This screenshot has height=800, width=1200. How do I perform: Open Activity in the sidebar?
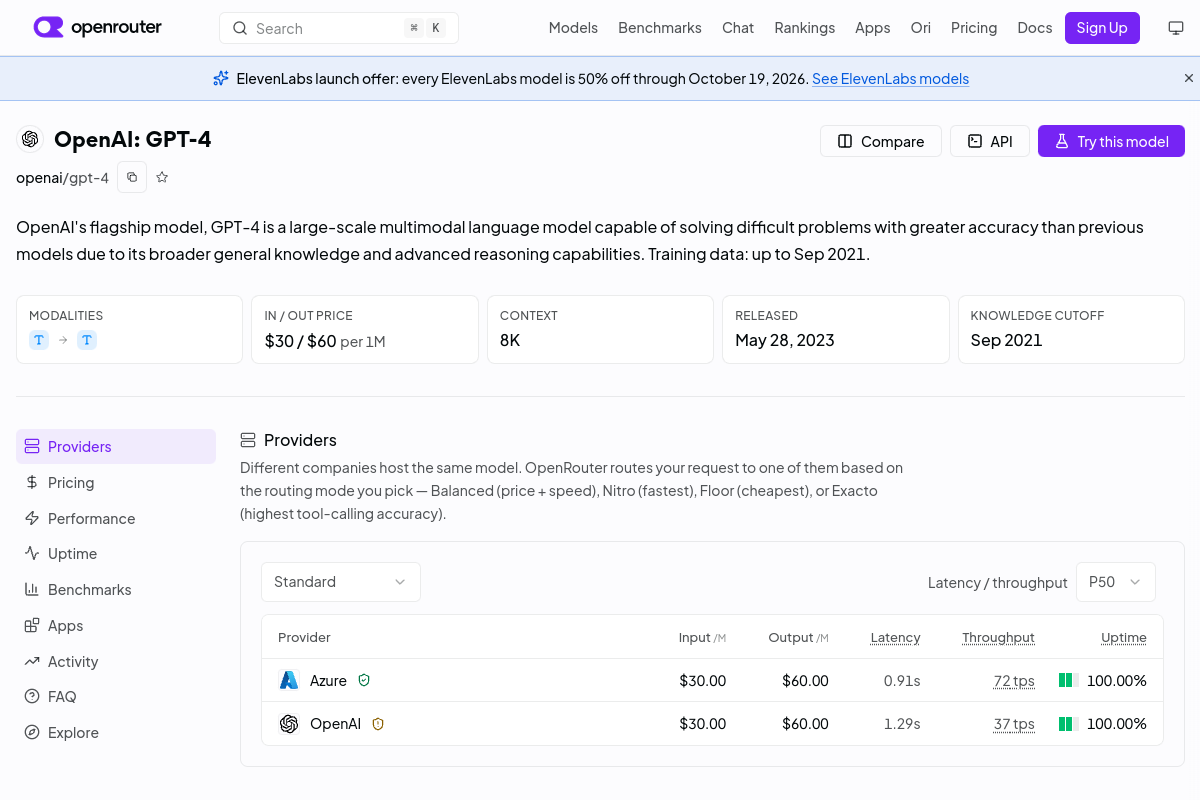[116, 661]
